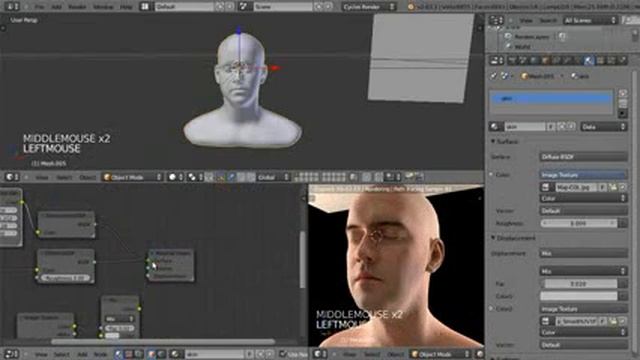
Task: Adjust the Roughness slider in Surface panel
Action: pyautogui.click(x=579, y=223)
